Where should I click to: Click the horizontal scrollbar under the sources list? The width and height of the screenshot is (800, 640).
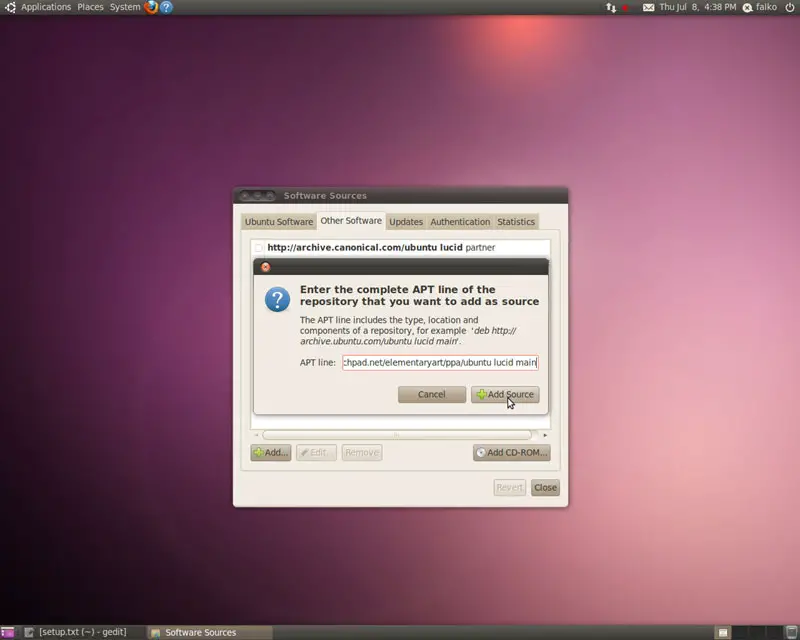click(x=397, y=435)
